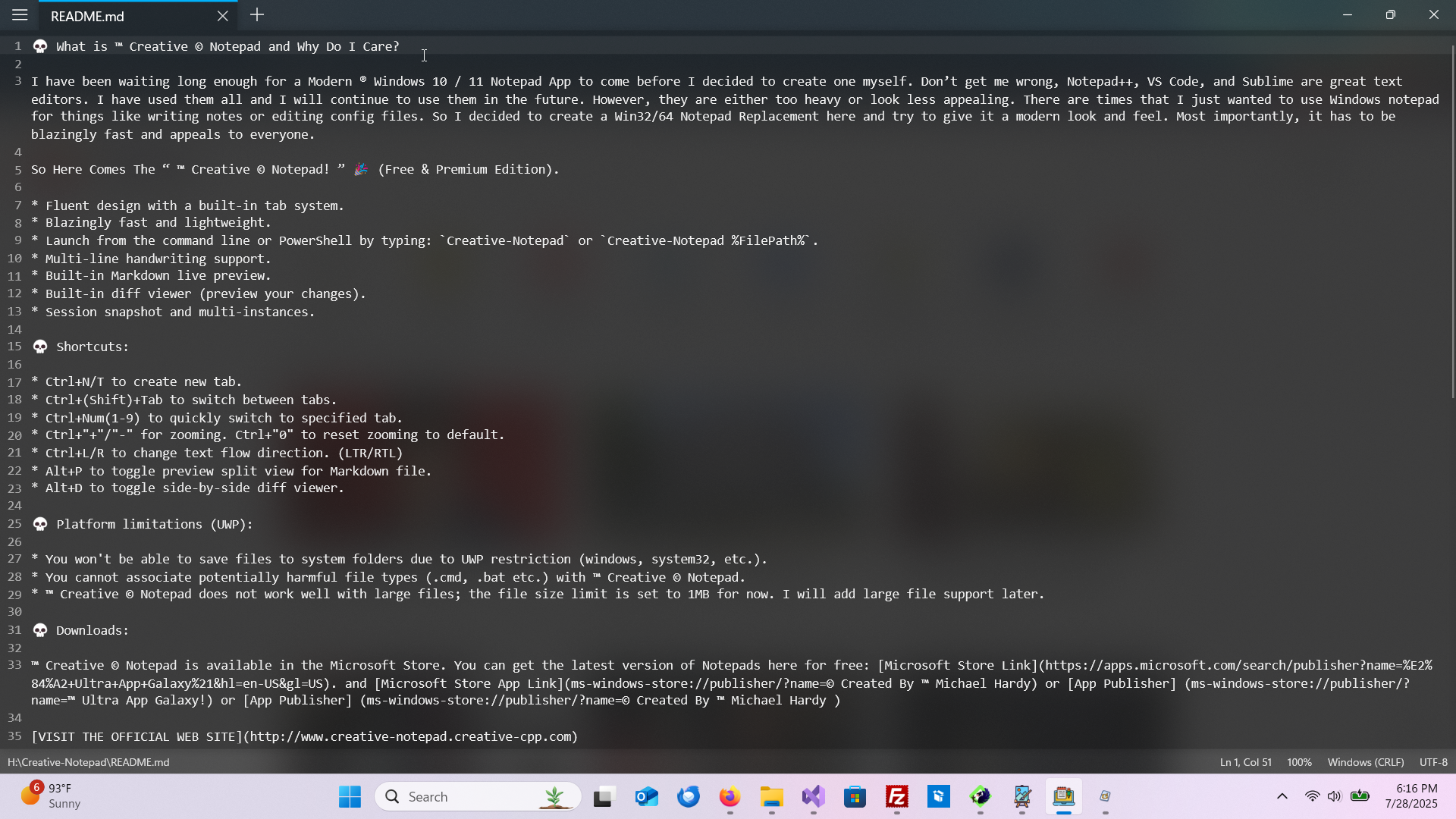Change the Windows (CRLF) line ending
Viewport: 1456px width, 819px height.
coord(1365,762)
